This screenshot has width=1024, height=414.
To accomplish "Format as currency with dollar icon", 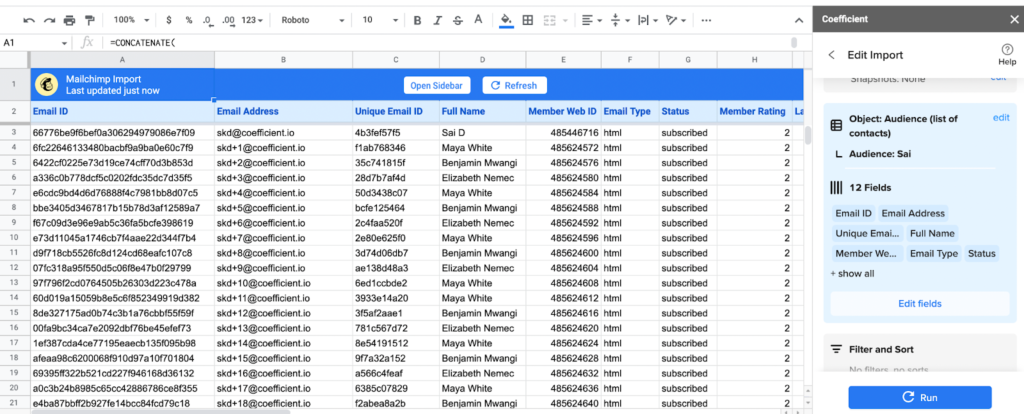I will 168,20.
